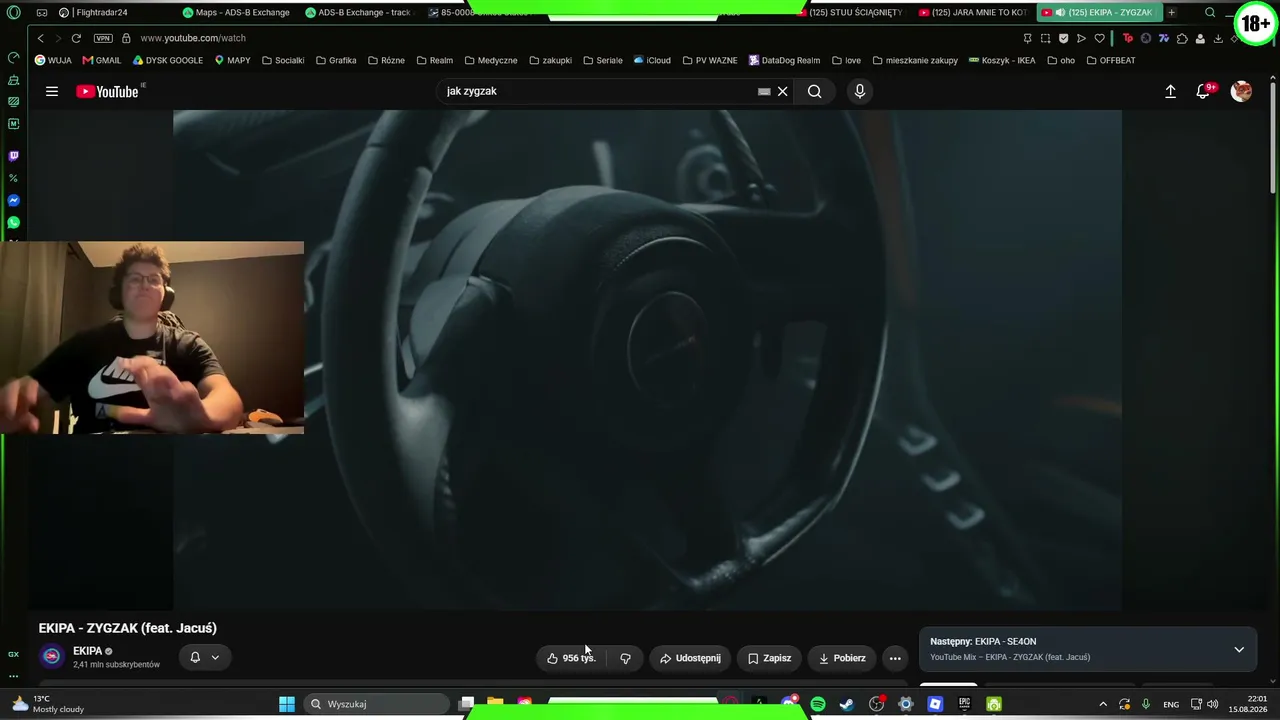1280x720 pixels.
Task: Open the Różne bookmarks folder
Action: [386, 60]
